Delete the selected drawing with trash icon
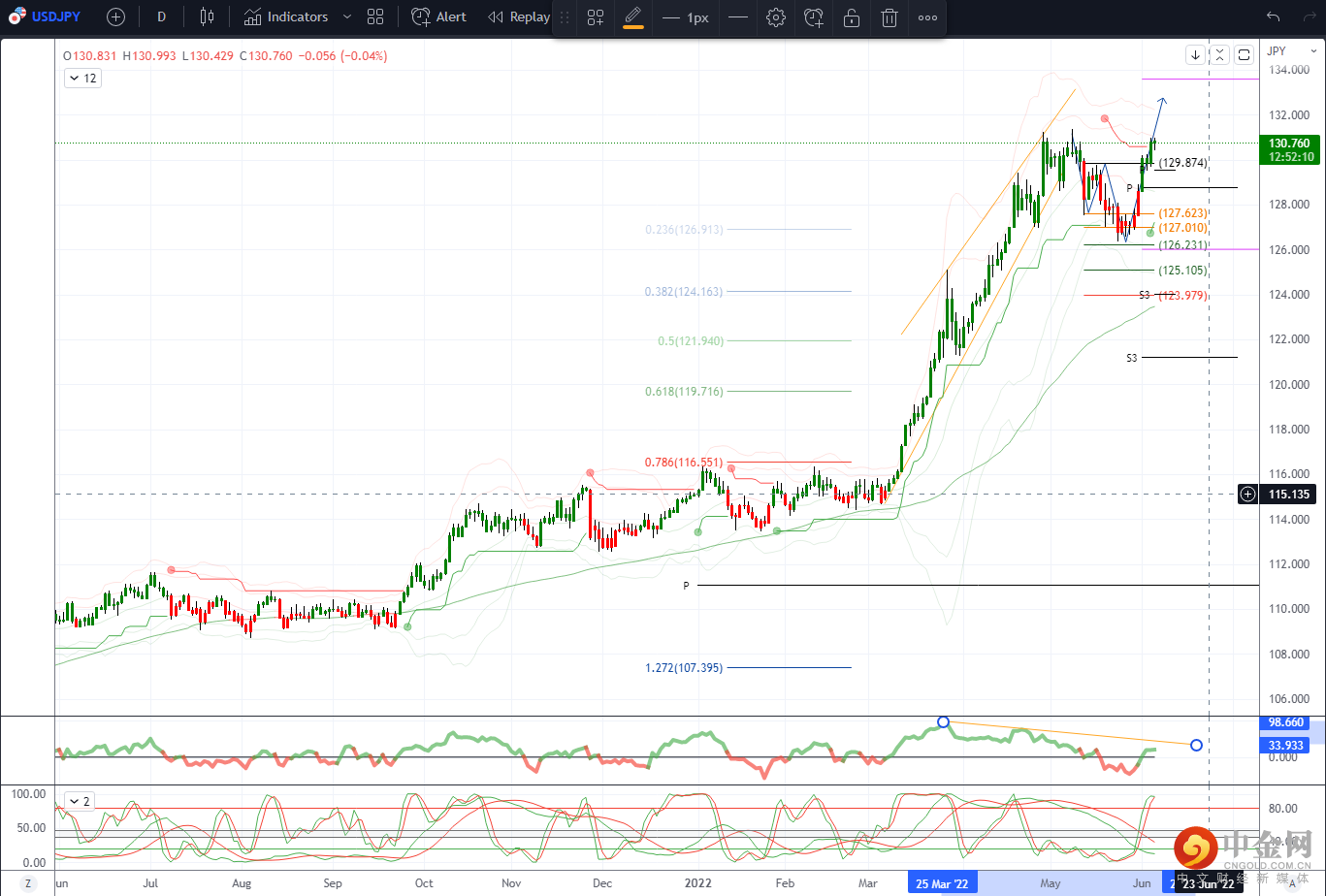1326x896 pixels. point(889,17)
